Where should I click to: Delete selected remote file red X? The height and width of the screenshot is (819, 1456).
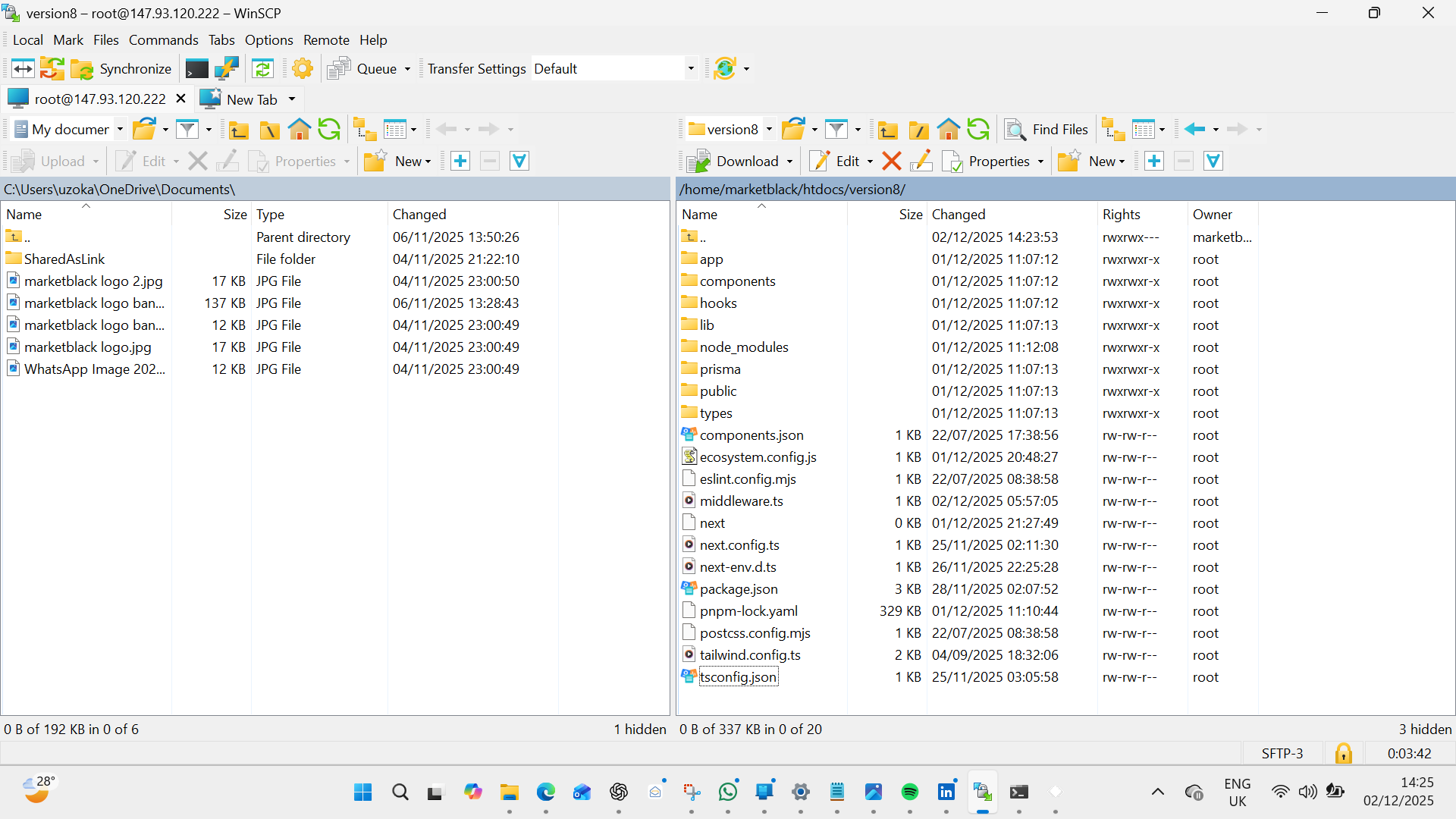892,162
